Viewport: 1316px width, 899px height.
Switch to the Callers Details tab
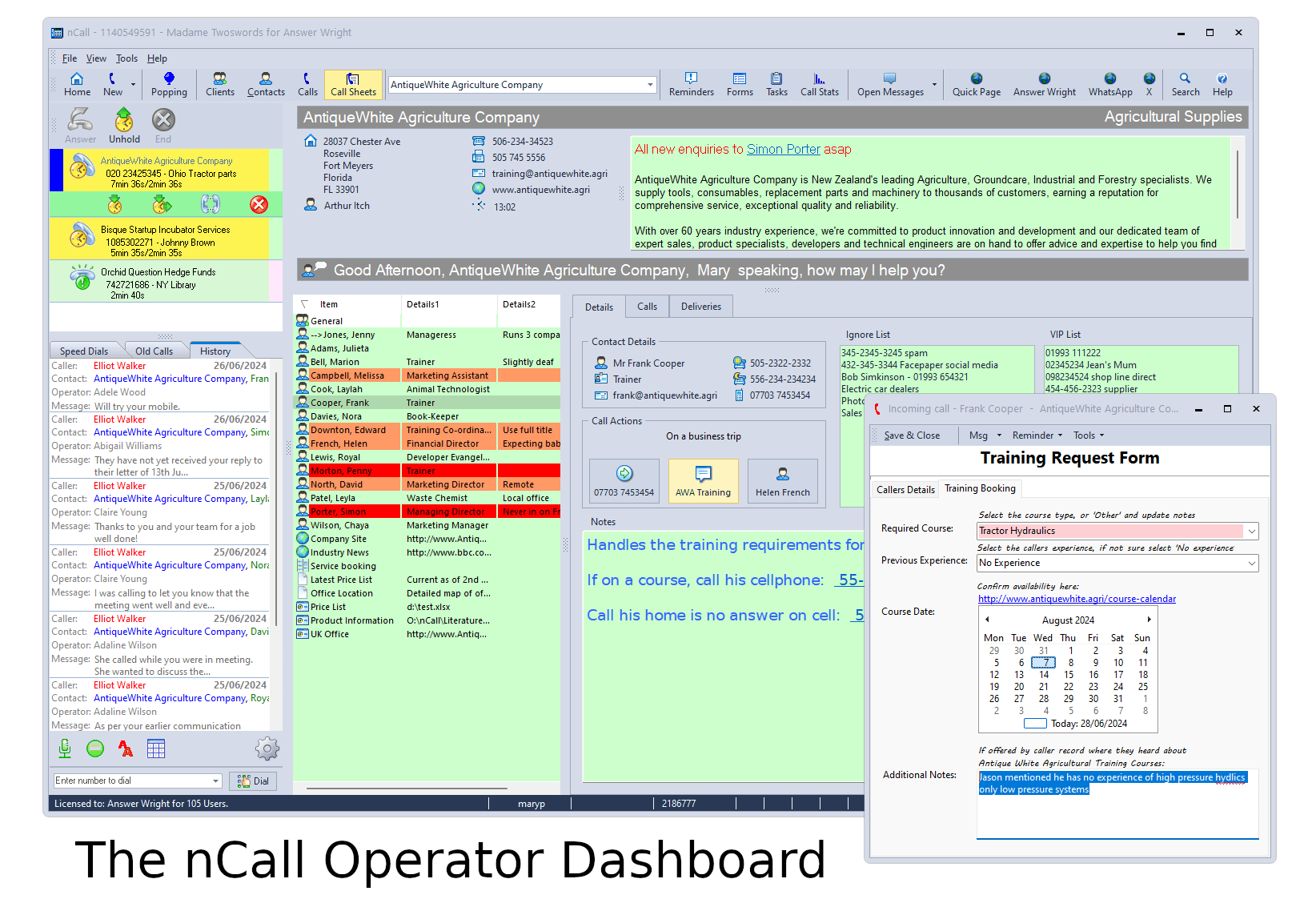905,490
